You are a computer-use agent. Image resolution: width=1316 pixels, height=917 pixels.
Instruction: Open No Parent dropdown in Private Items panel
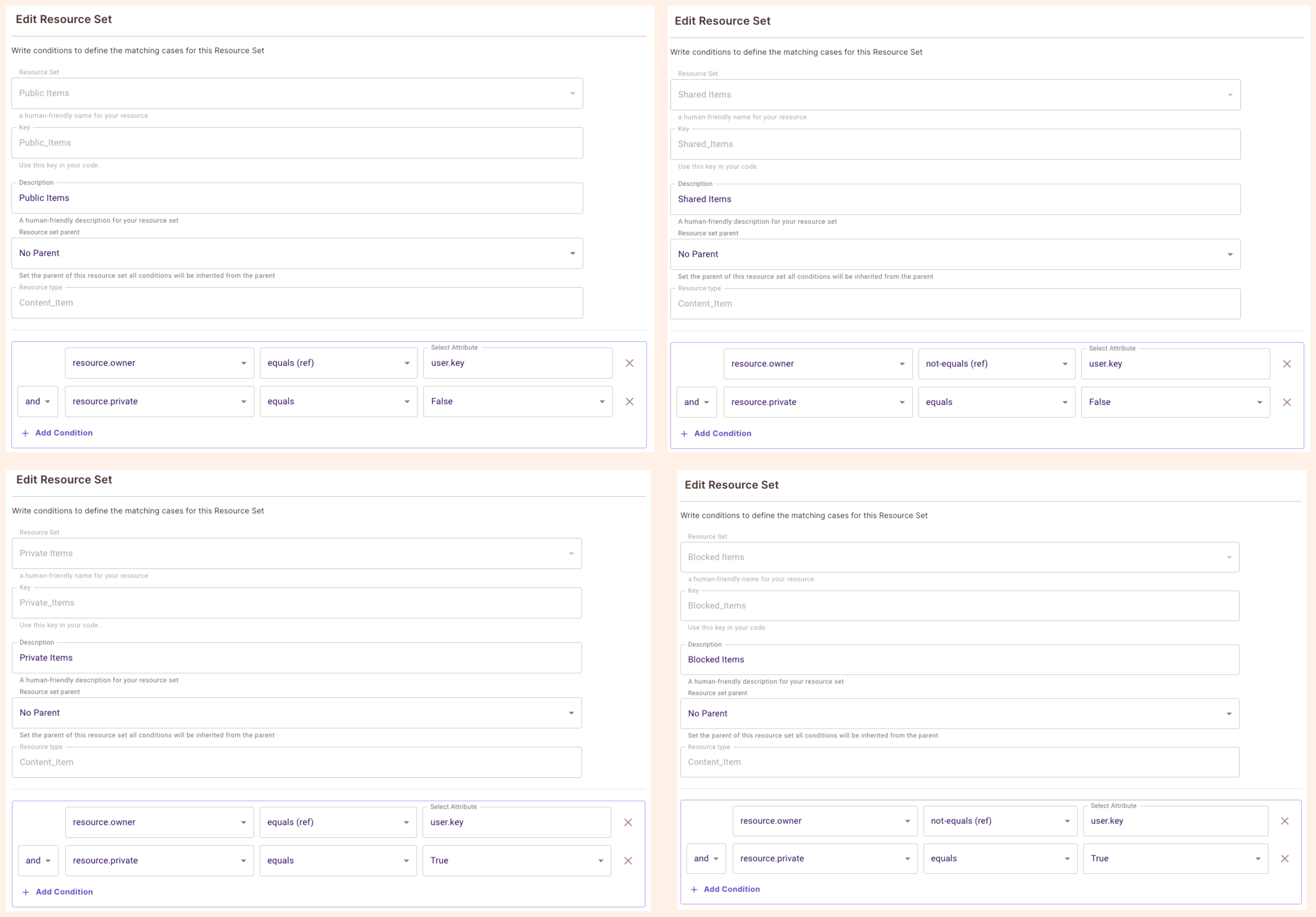[x=297, y=713]
